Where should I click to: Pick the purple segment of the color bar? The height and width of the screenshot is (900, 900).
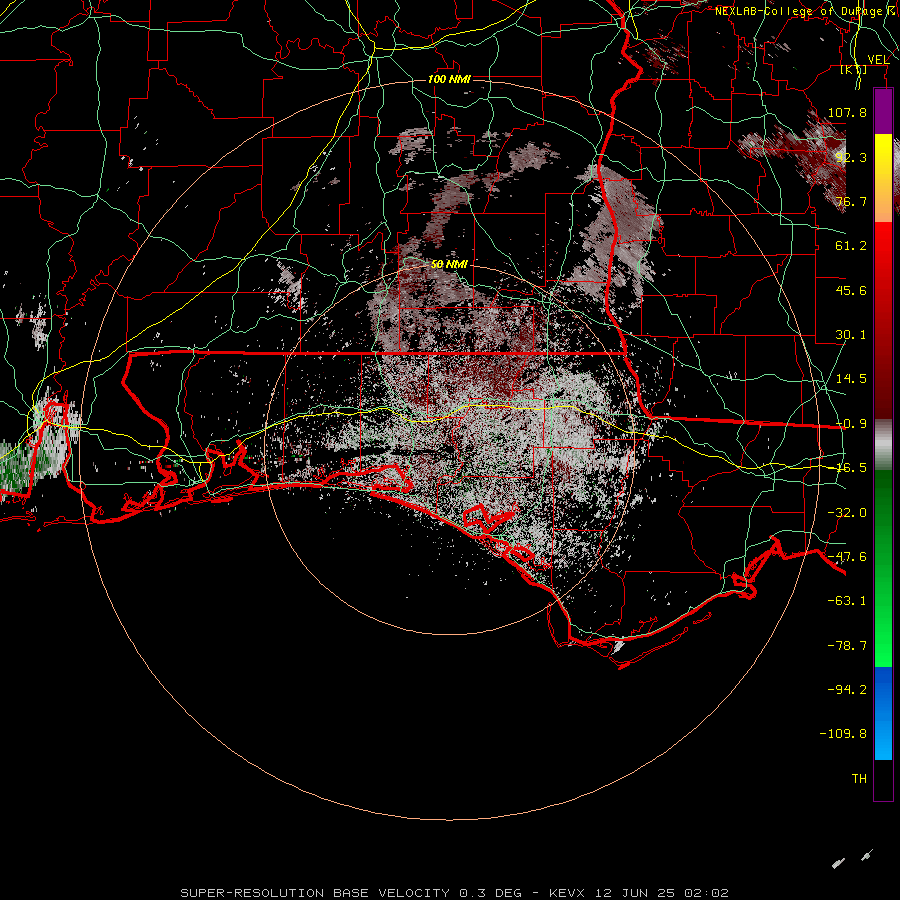[x=883, y=112]
